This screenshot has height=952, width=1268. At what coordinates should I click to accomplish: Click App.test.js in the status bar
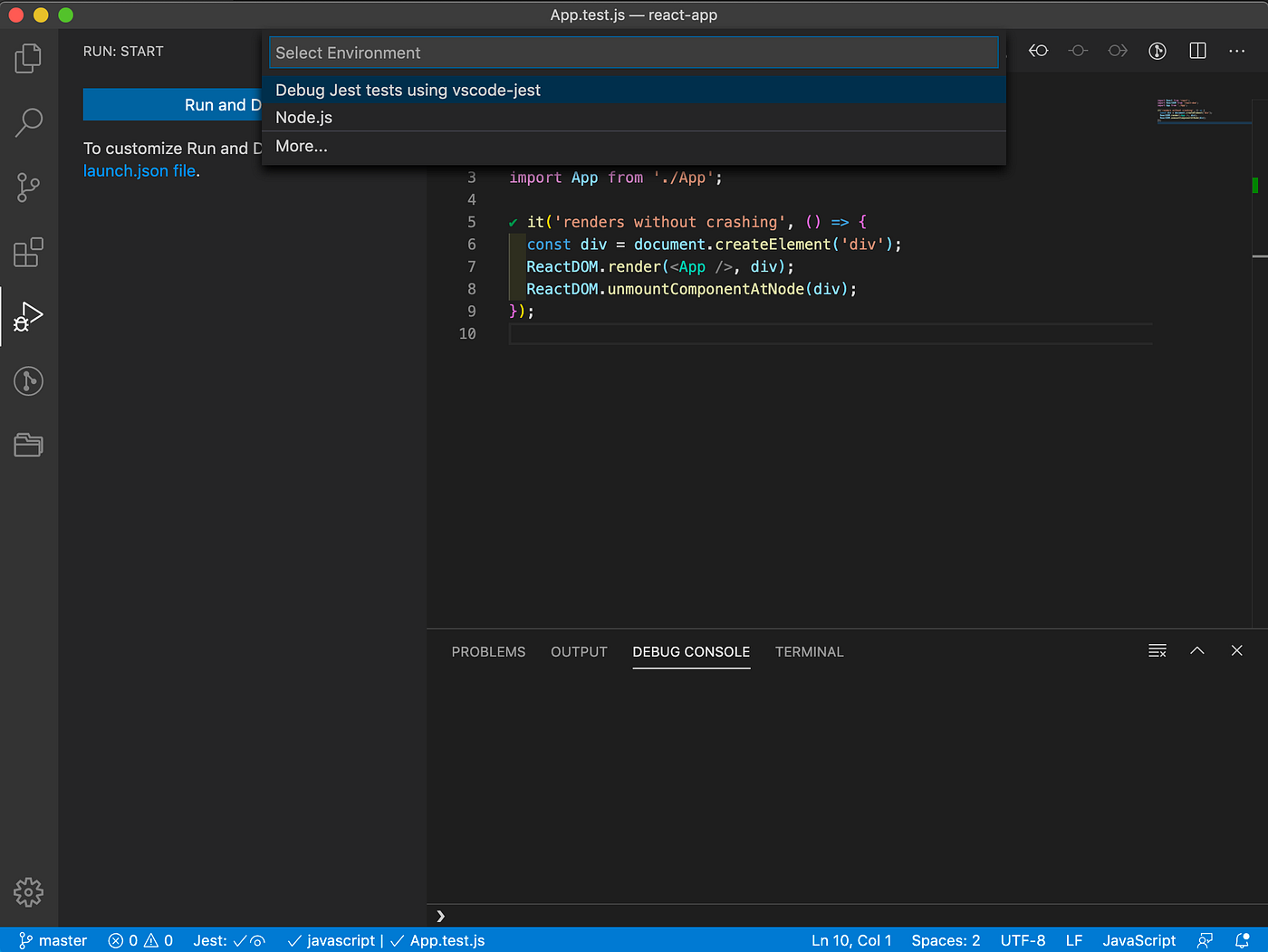438,940
